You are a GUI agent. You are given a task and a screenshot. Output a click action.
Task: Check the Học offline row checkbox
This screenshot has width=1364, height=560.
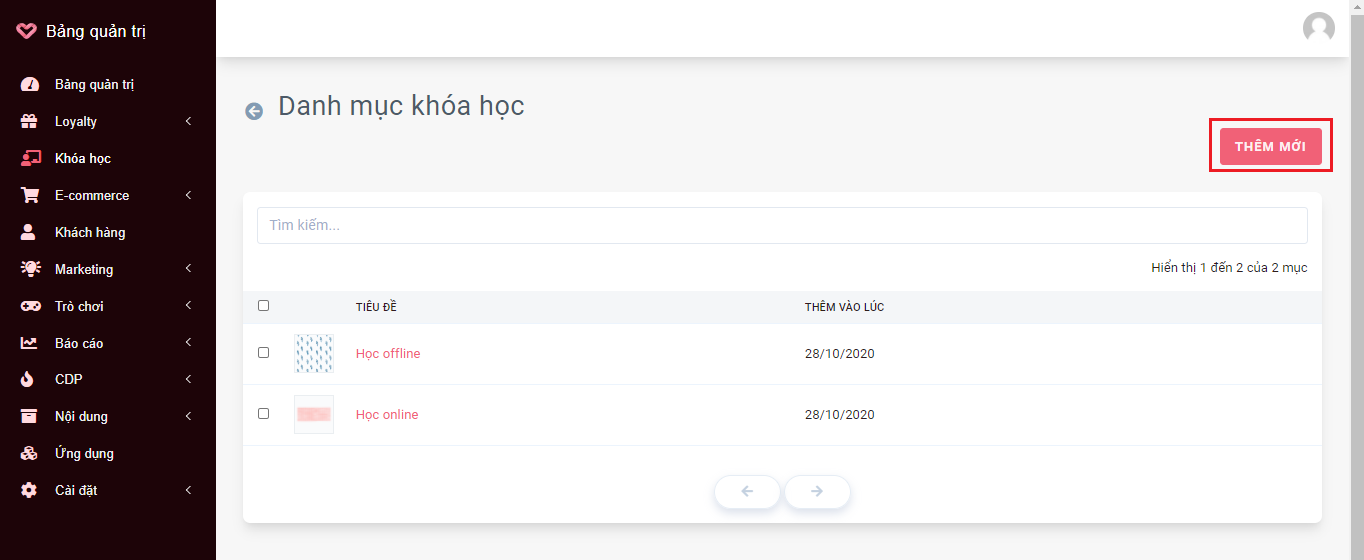pyautogui.click(x=263, y=353)
